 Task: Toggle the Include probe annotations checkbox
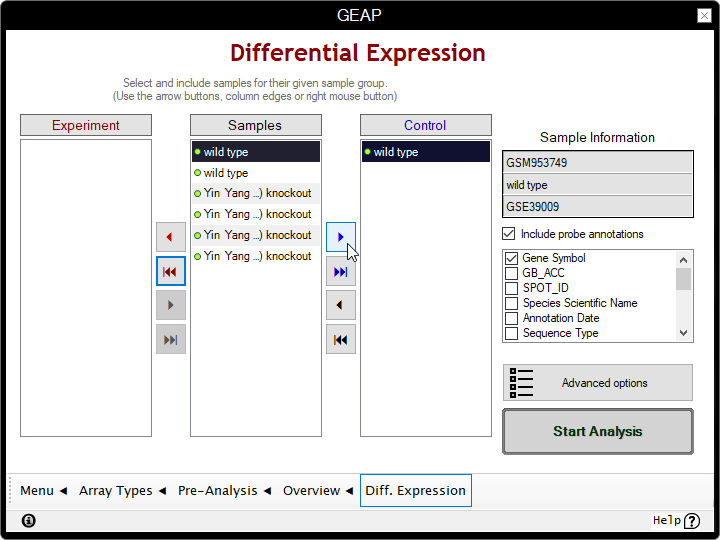click(x=510, y=234)
